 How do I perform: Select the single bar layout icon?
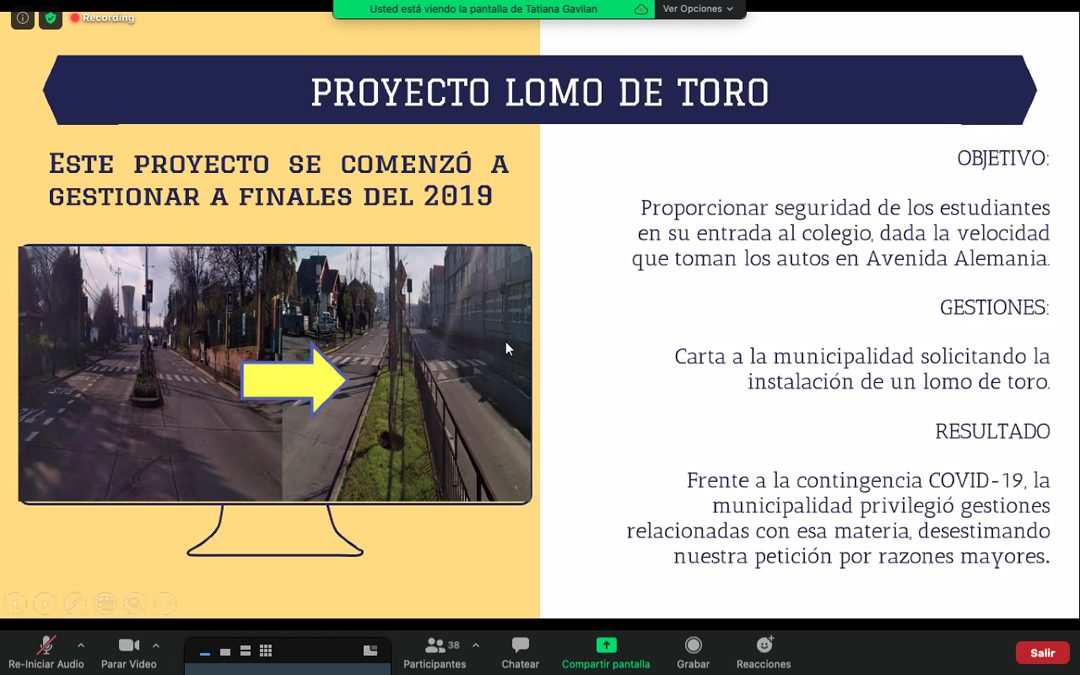click(205, 652)
